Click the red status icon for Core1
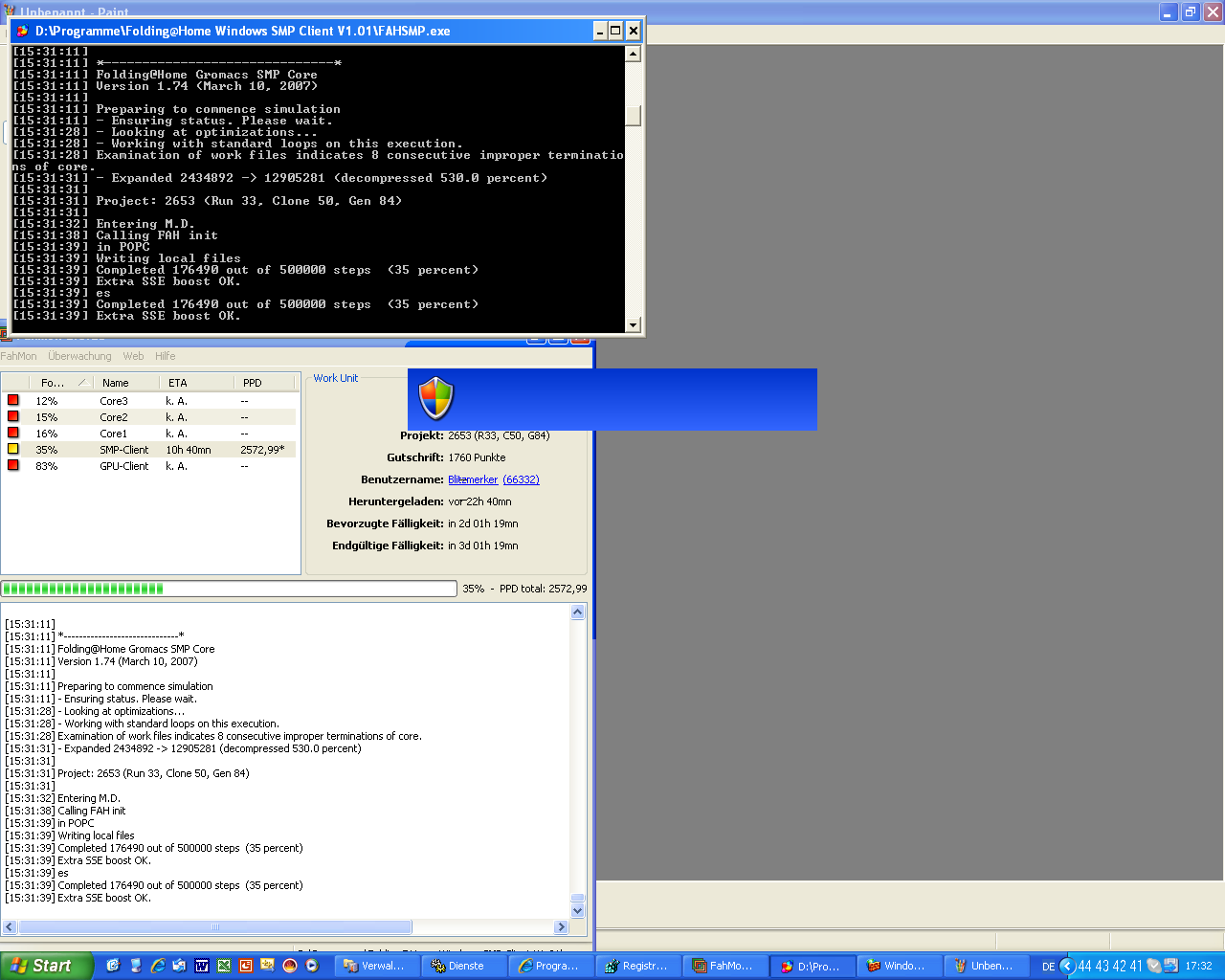The height and width of the screenshot is (980, 1225). 13,433
